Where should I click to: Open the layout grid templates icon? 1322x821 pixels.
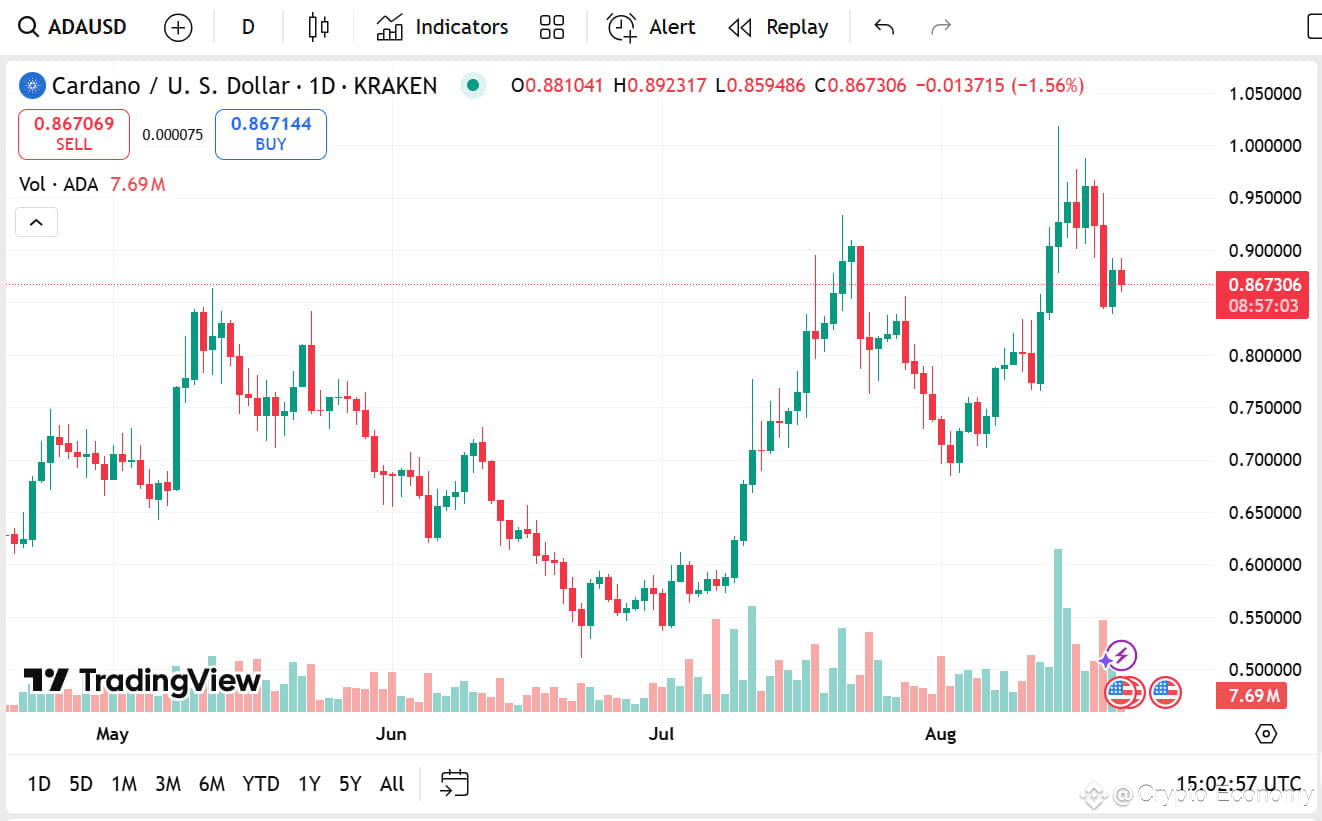[552, 27]
